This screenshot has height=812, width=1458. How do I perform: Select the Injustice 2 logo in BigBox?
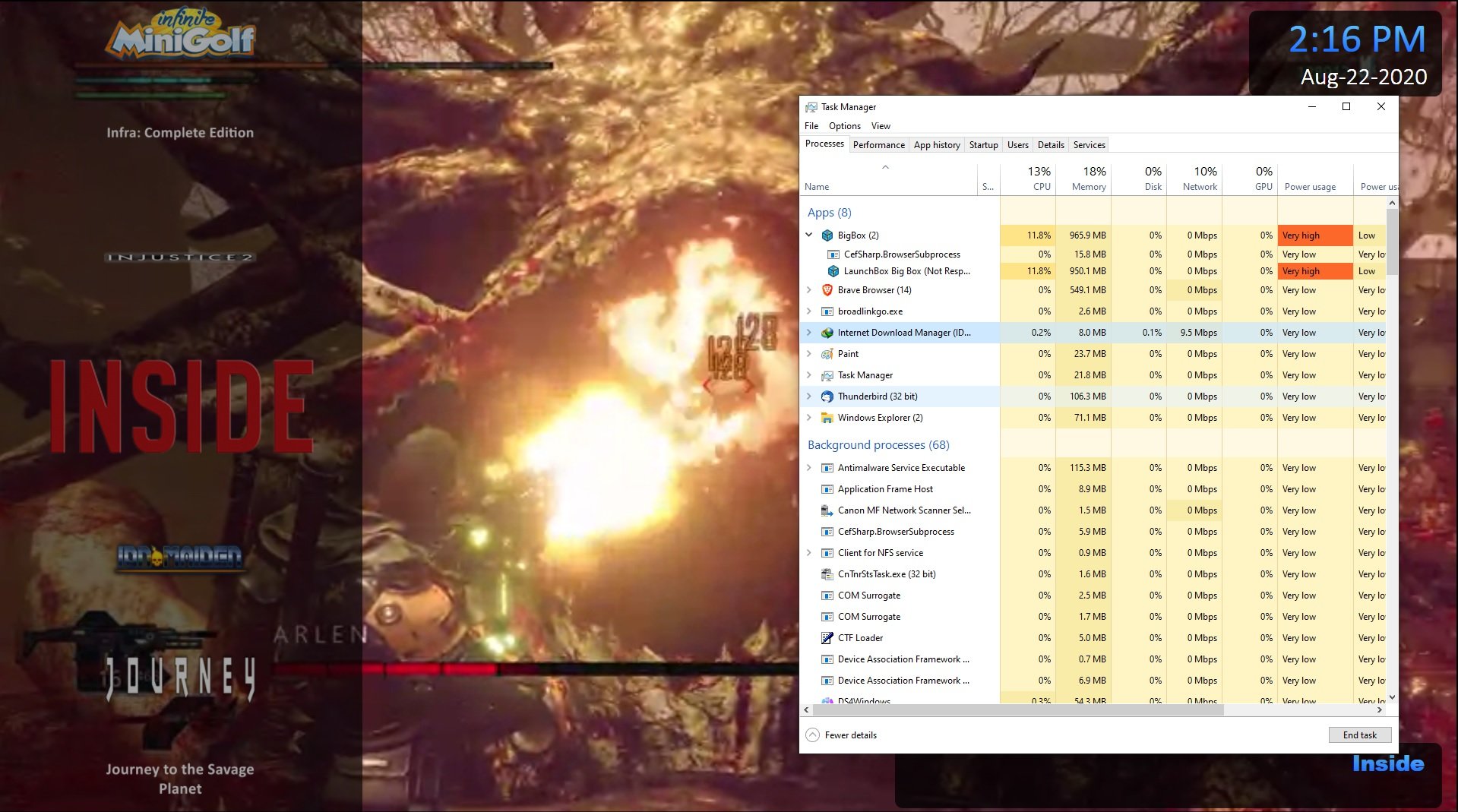click(180, 258)
